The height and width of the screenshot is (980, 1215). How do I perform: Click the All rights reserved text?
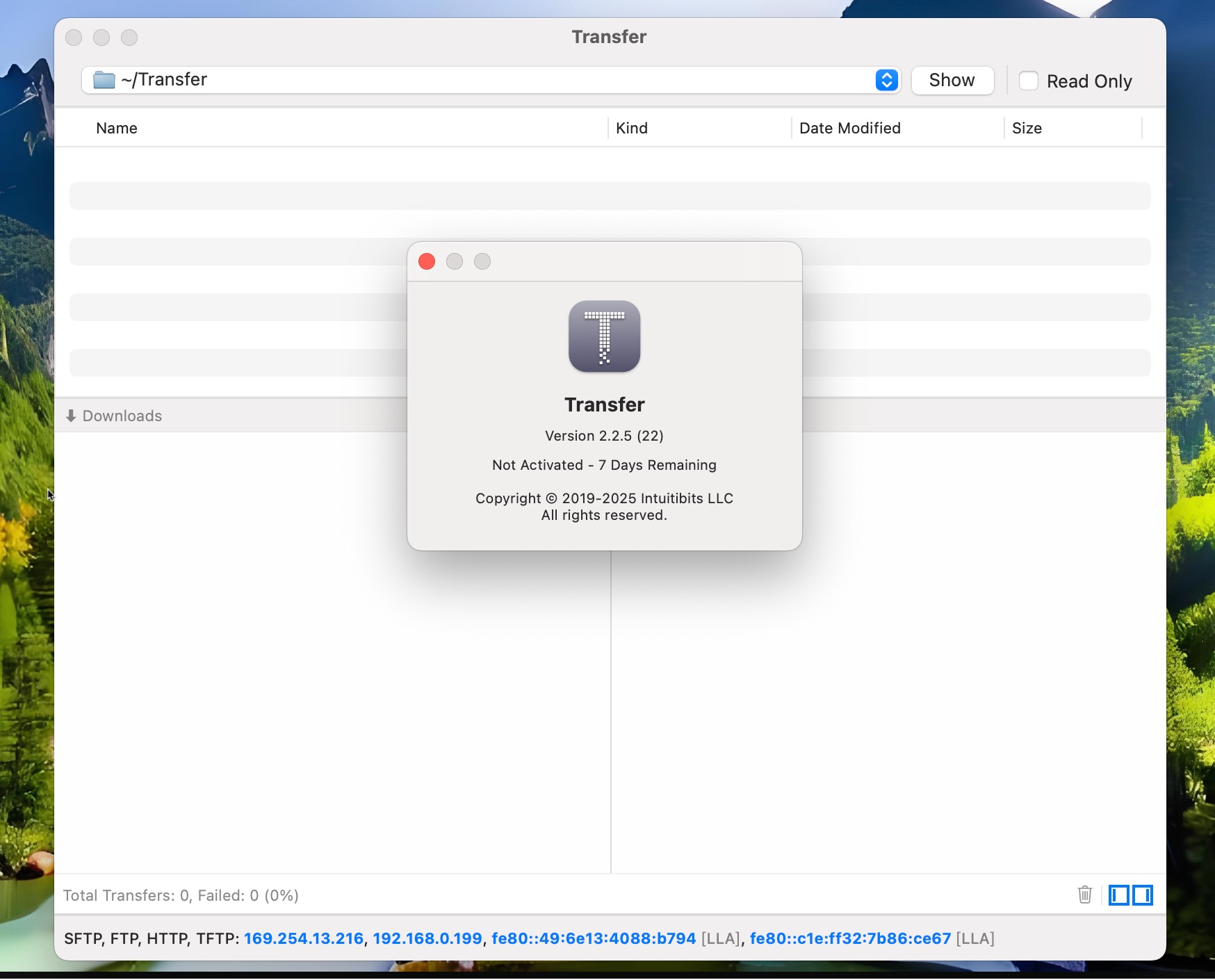point(604,515)
